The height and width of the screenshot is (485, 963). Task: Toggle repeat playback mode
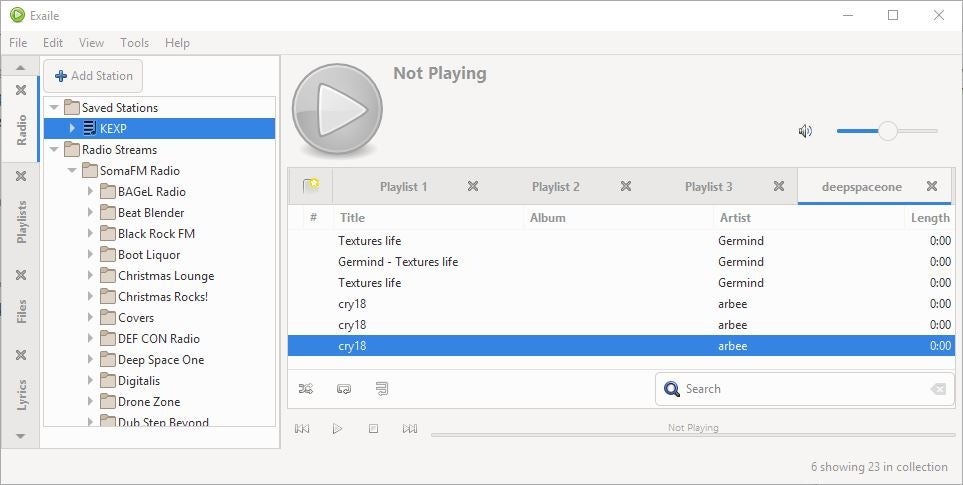click(x=344, y=389)
